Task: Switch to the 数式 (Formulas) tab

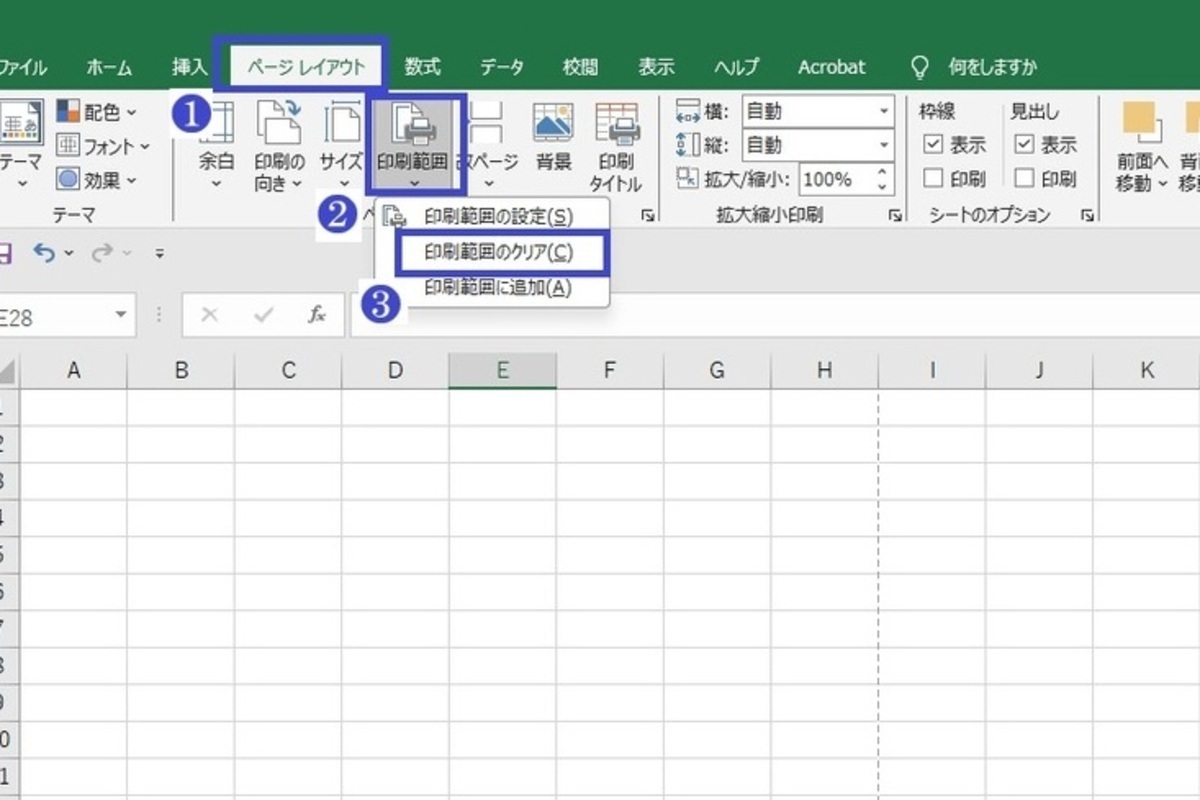Action: (423, 67)
